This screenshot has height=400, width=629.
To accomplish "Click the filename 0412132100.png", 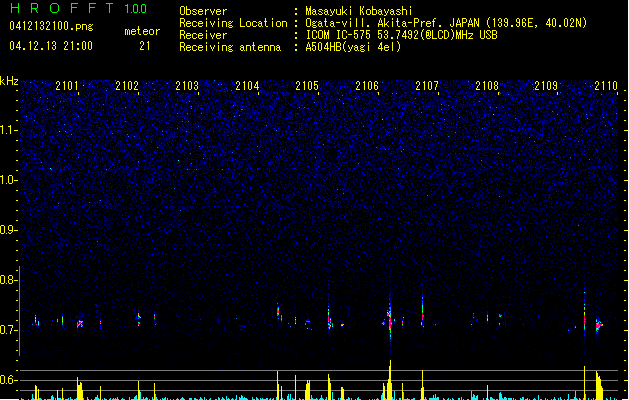I will [x=51, y=27].
